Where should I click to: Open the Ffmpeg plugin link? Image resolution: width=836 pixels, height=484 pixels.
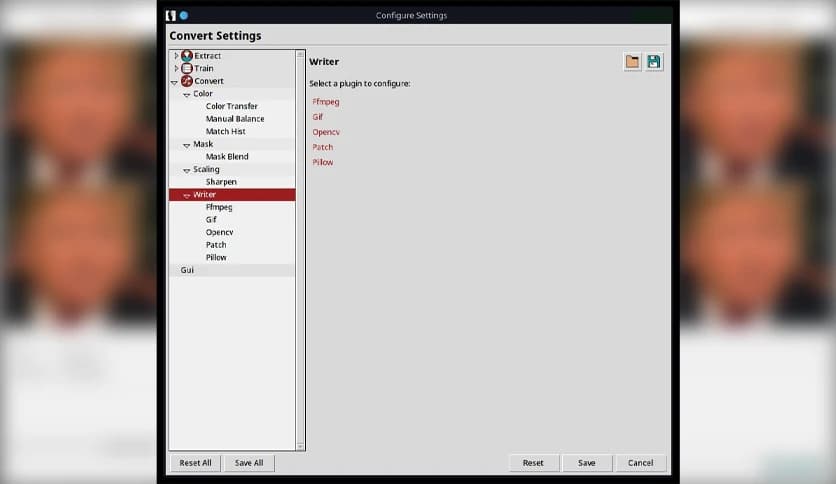tap(326, 102)
